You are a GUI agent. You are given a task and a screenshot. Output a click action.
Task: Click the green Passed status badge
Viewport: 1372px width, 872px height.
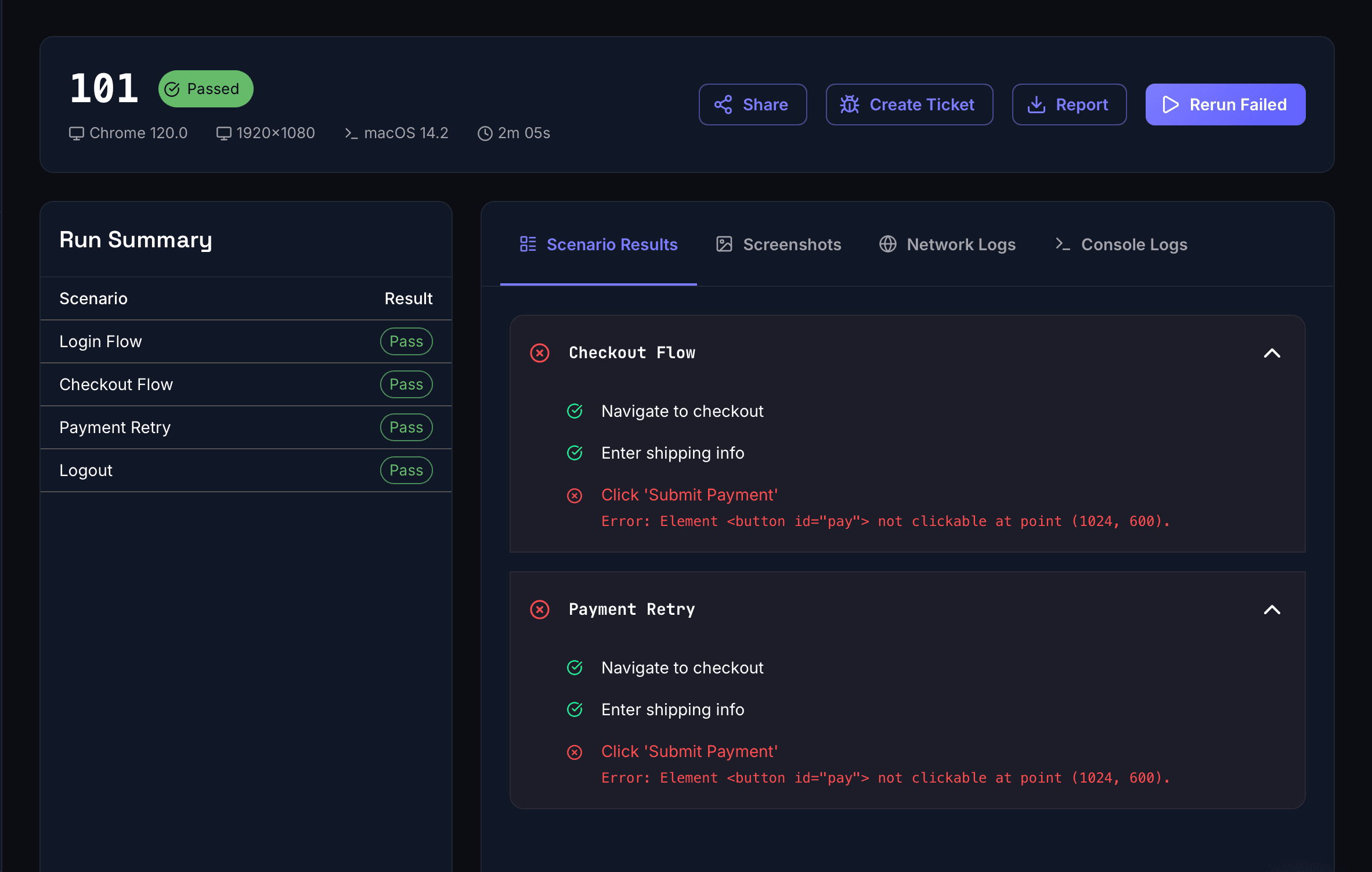[205, 89]
